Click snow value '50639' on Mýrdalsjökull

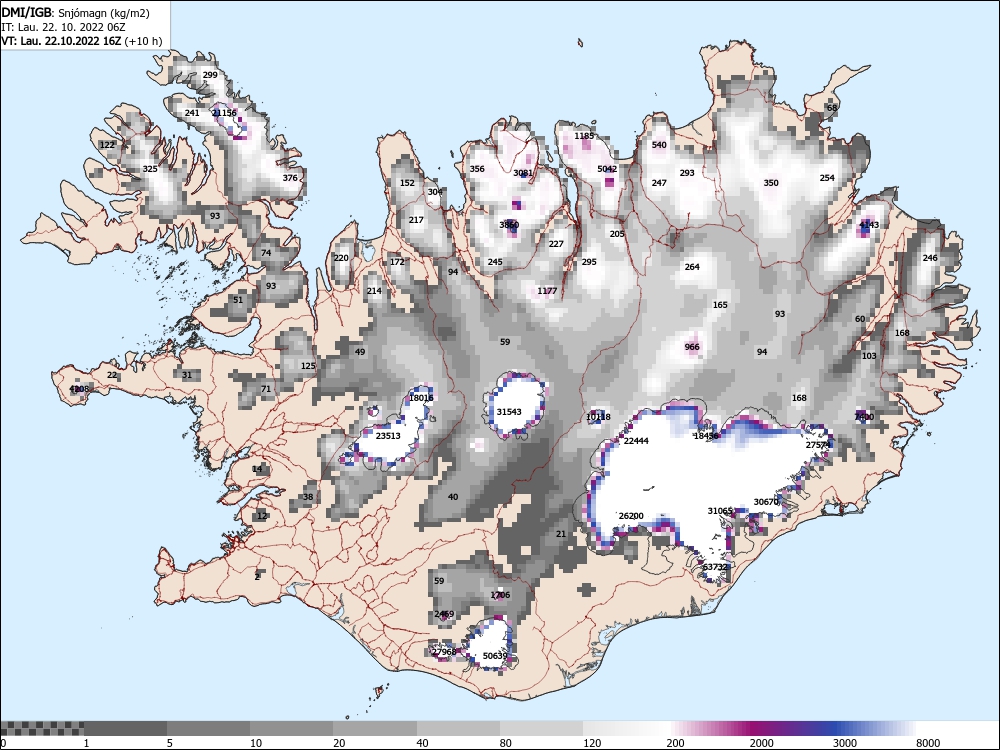[x=495, y=656]
